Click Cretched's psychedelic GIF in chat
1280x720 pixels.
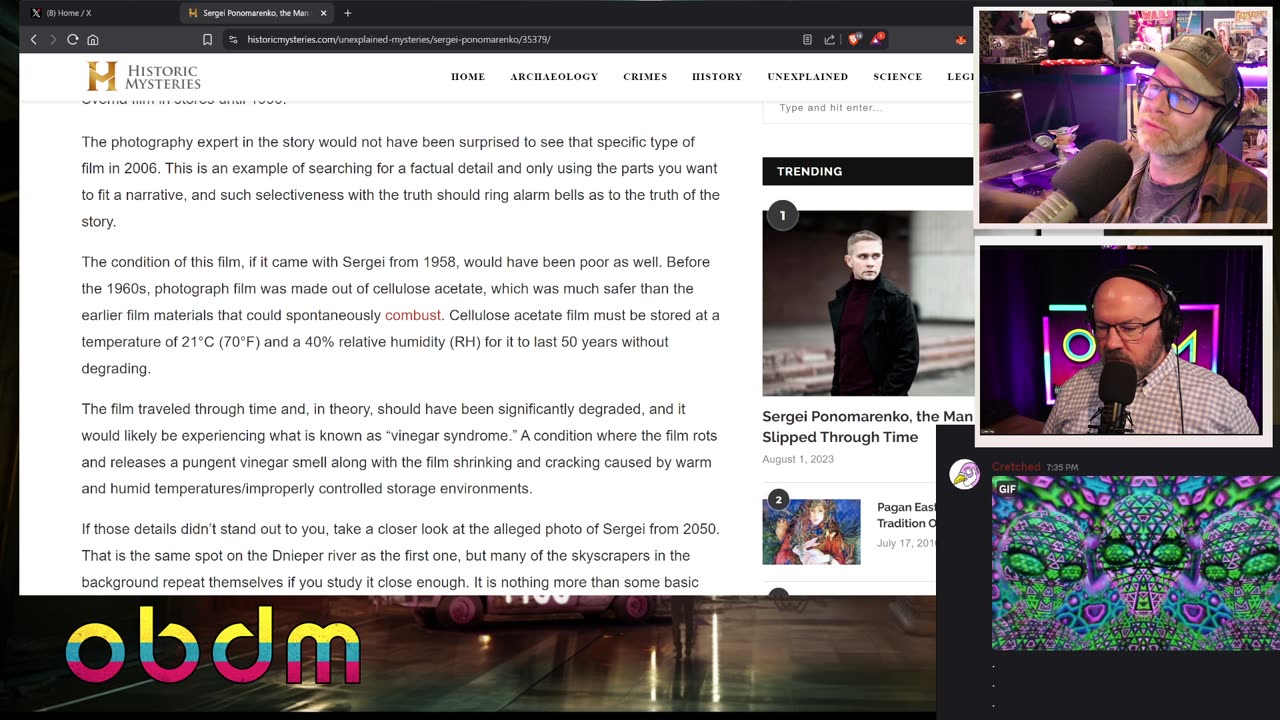coord(1135,563)
